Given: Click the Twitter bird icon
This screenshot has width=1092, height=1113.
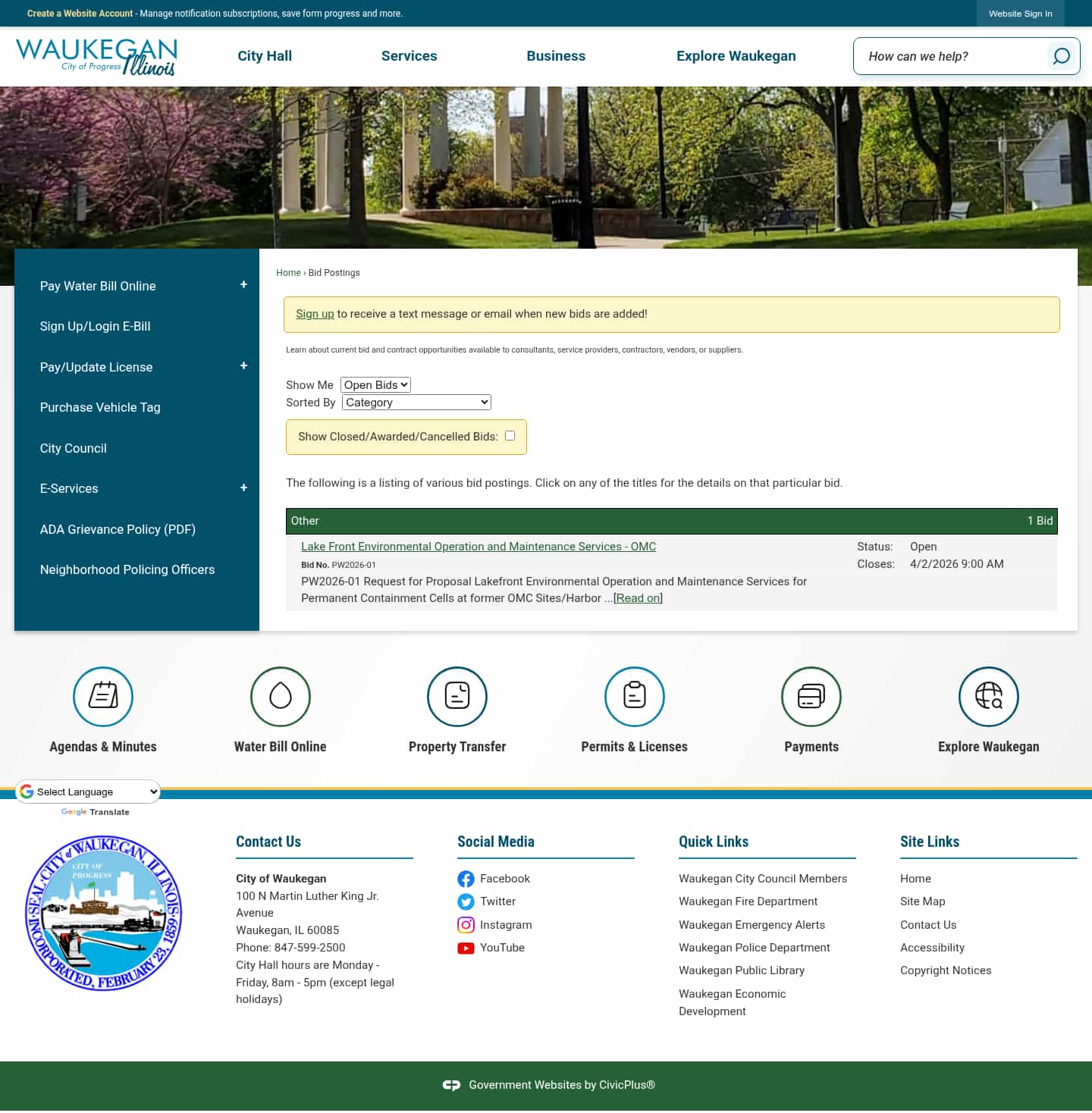Looking at the screenshot, I should 466,902.
